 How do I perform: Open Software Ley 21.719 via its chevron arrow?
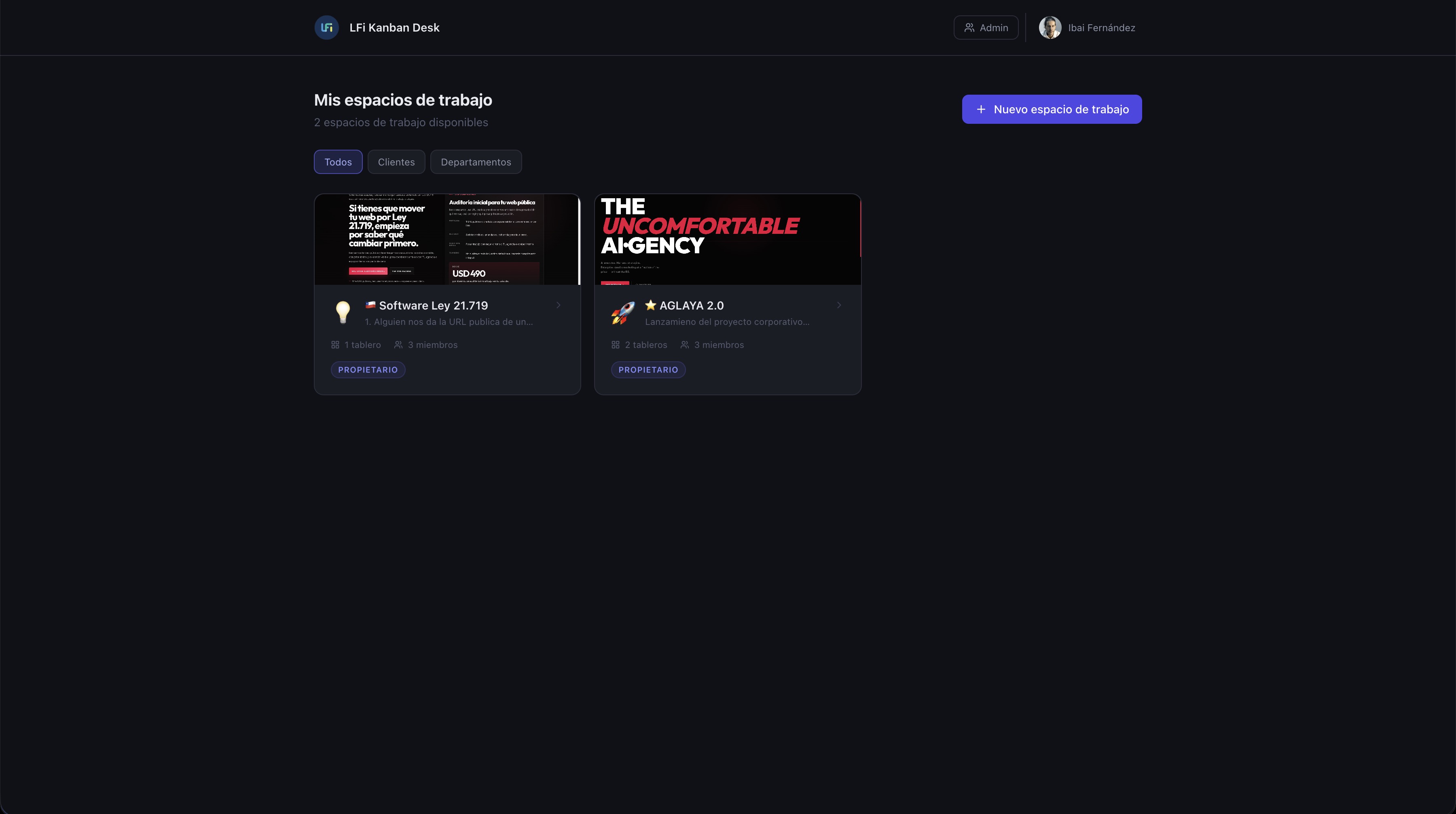tap(559, 305)
